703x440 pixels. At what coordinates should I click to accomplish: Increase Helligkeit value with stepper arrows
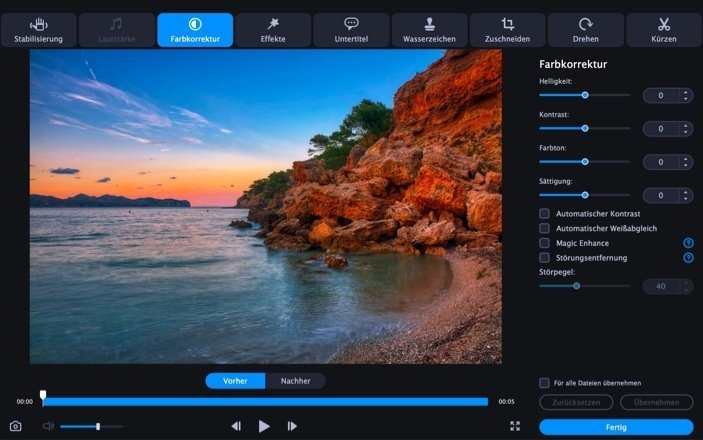point(686,92)
